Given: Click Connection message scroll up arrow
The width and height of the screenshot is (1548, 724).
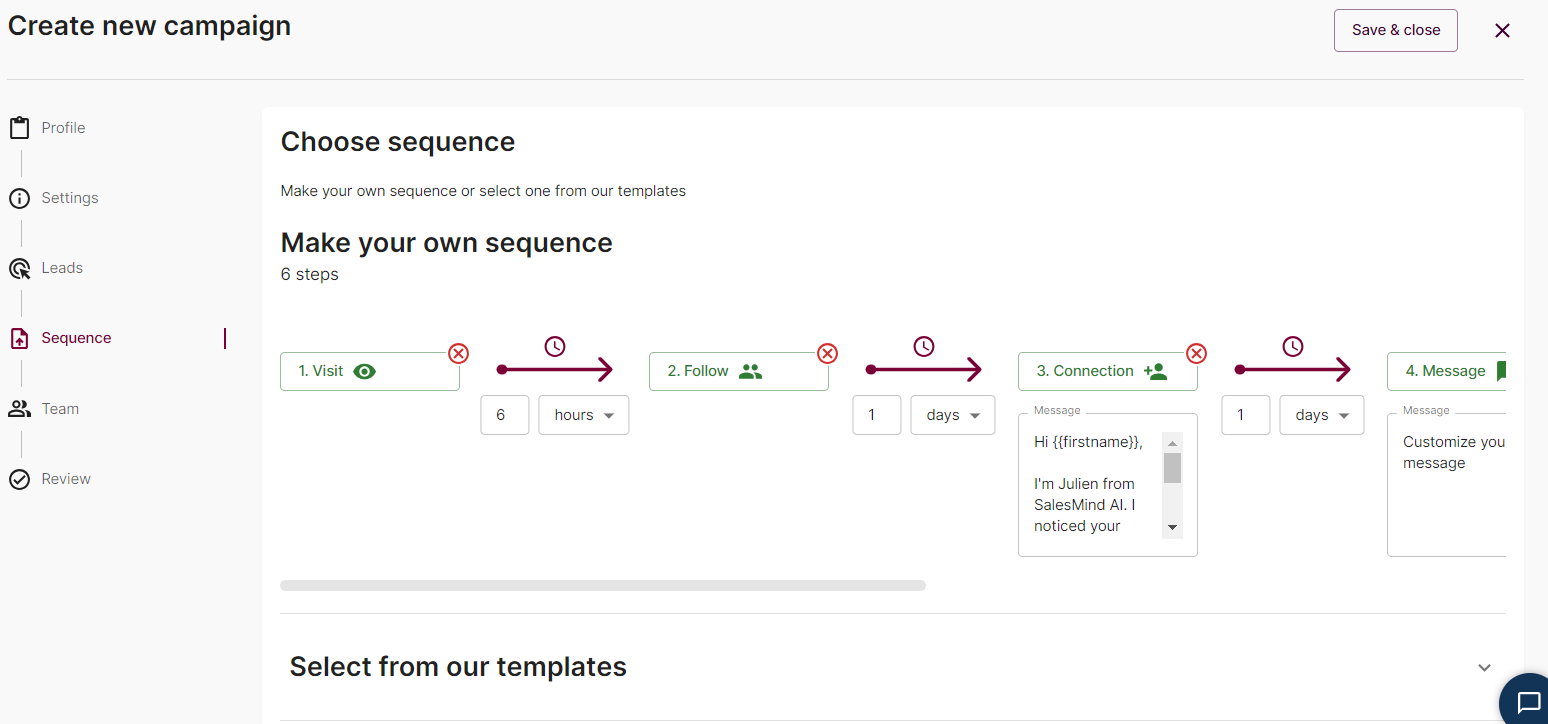Looking at the screenshot, I should [1172, 442].
